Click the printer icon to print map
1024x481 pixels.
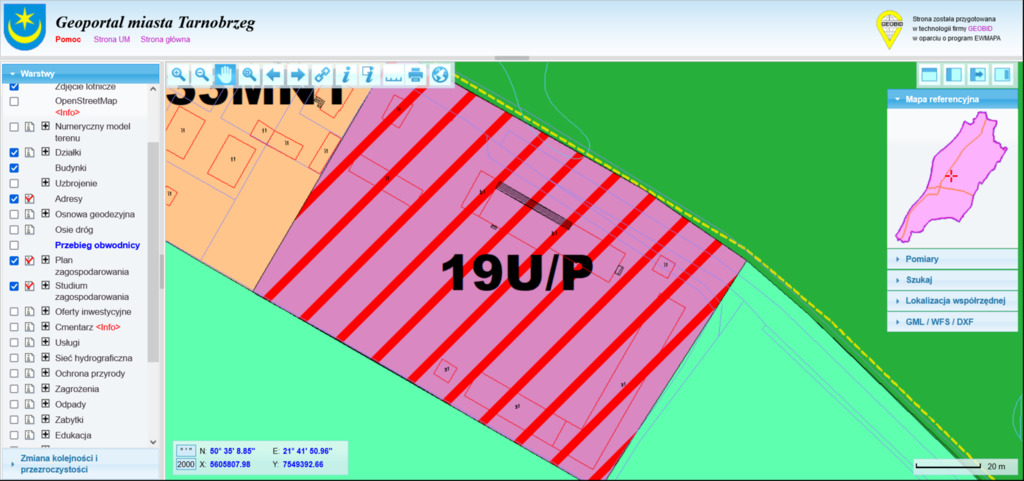tap(416, 75)
